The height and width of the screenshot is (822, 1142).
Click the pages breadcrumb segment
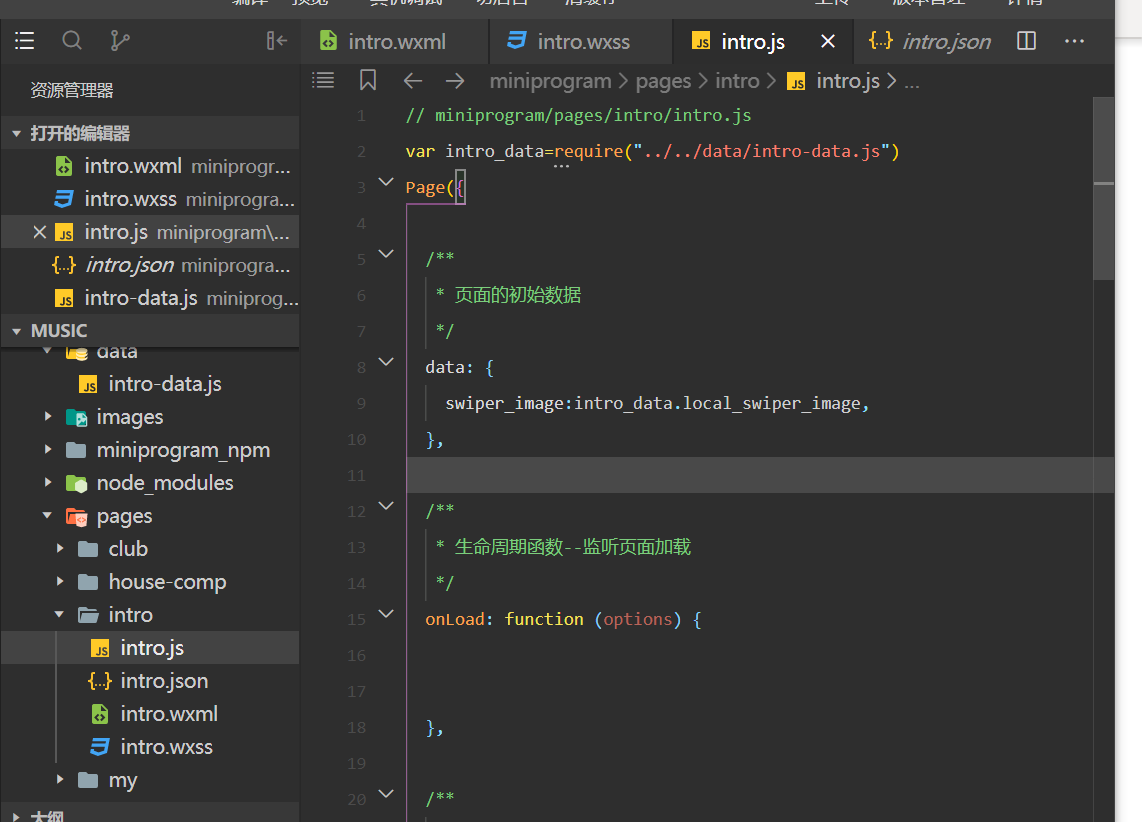(x=663, y=81)
